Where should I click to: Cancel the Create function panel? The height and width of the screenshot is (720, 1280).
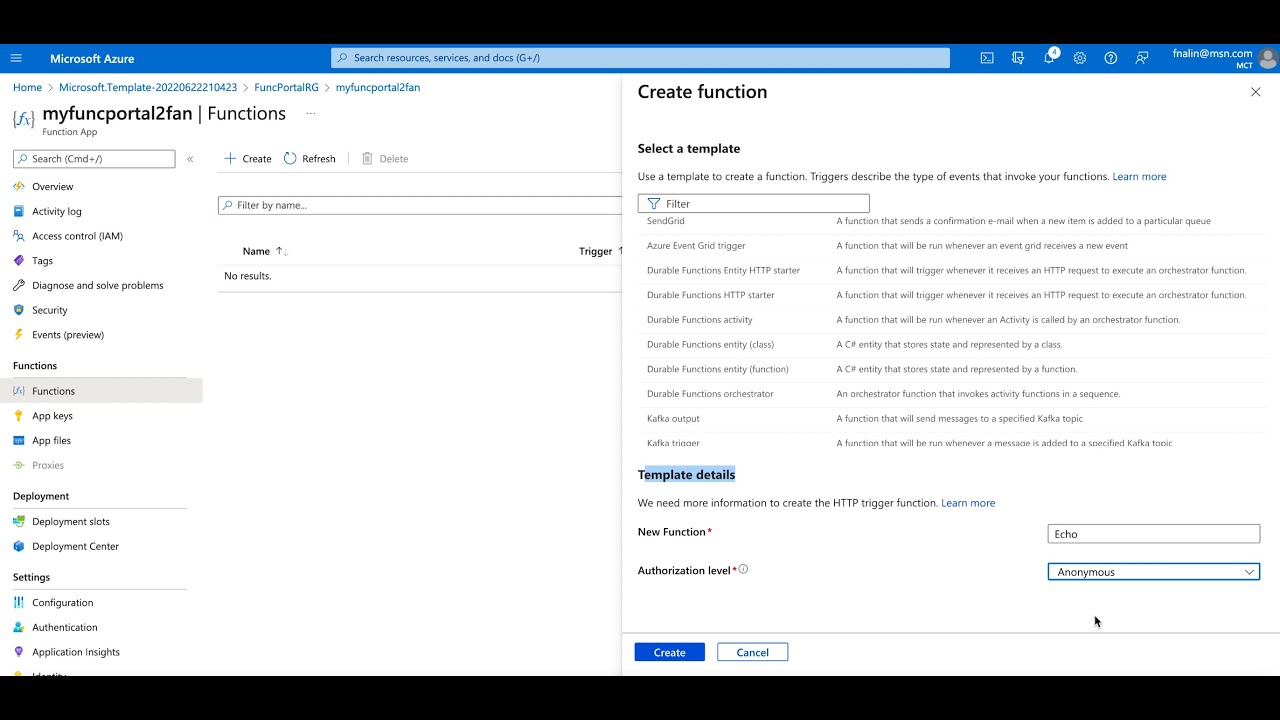tap(753, 652)
